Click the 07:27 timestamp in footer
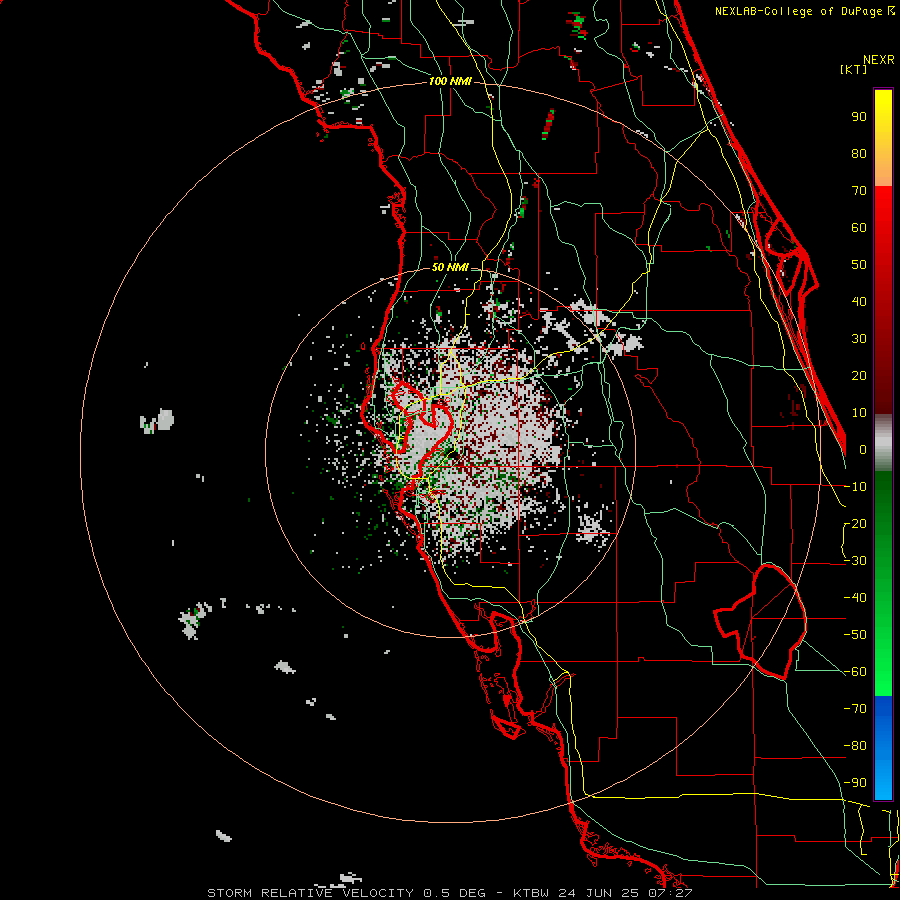This screenshot has width=900, height=900. [x=668, y=893]
